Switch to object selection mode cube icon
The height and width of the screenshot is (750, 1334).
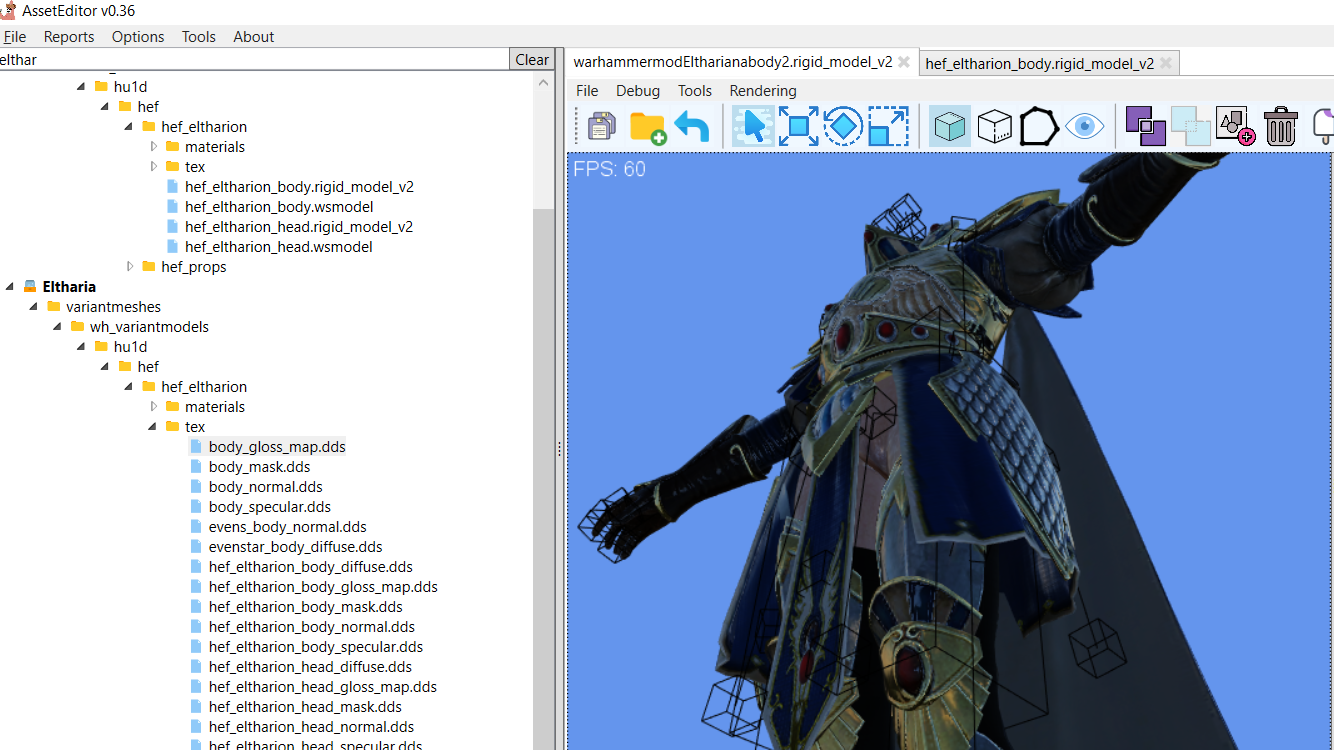[949, 127]
